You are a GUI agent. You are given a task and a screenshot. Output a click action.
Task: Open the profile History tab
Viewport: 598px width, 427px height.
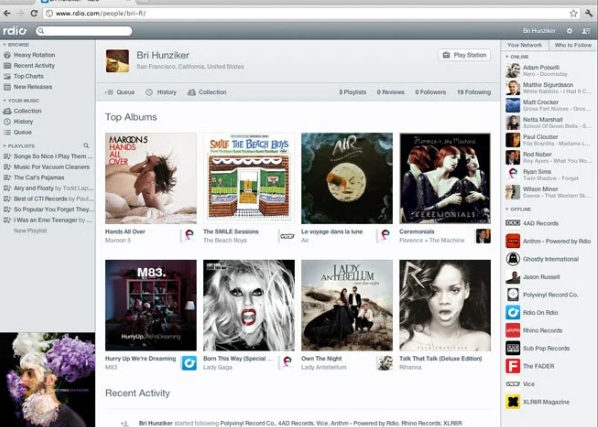161,92
